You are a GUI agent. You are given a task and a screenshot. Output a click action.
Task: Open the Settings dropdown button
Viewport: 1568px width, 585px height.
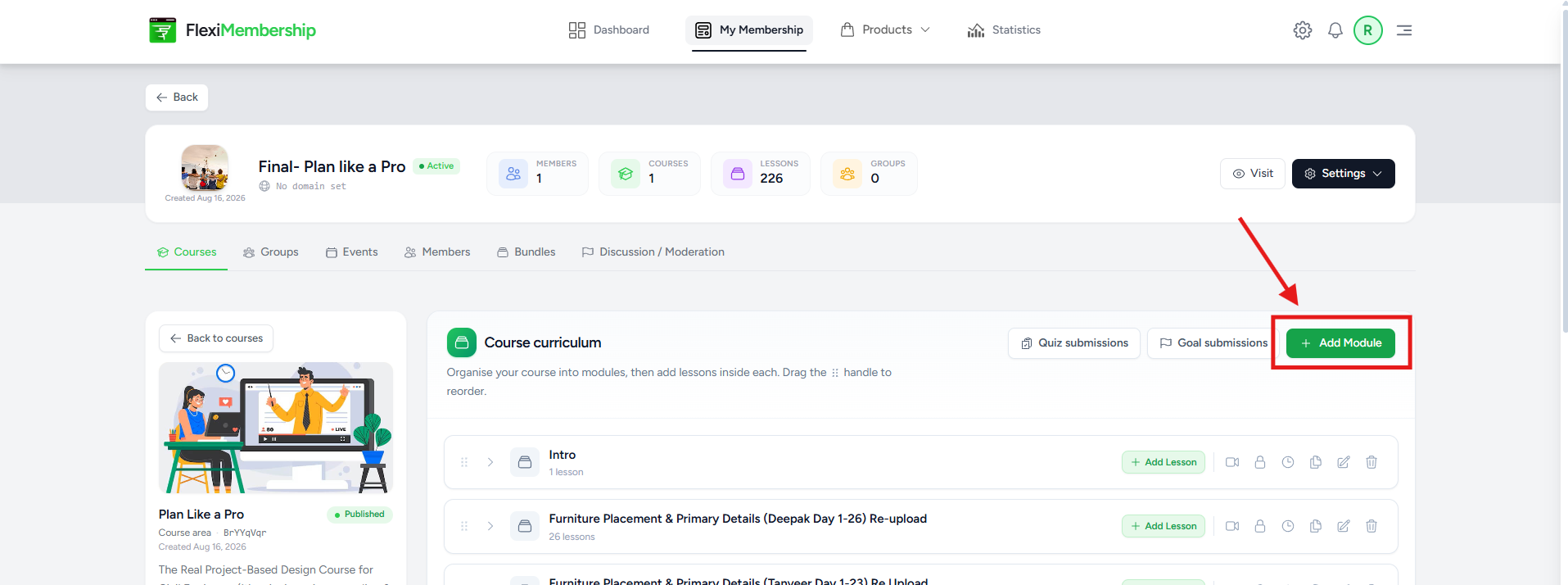1343,174
